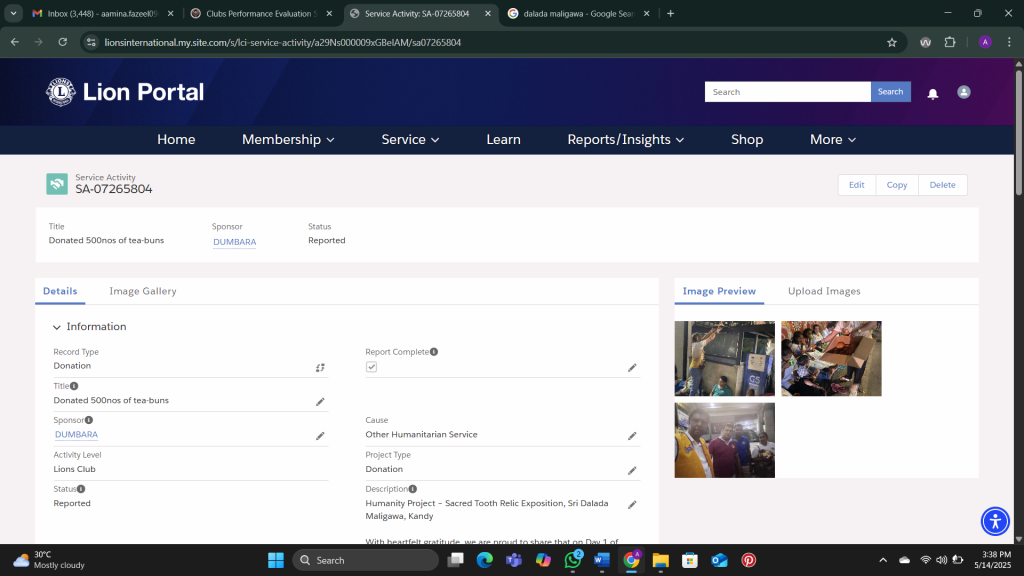The height and width of the screenshot is (576, 1024).
Task: Open DUMBARA link in Information section
Action: (x=76, y=435)
